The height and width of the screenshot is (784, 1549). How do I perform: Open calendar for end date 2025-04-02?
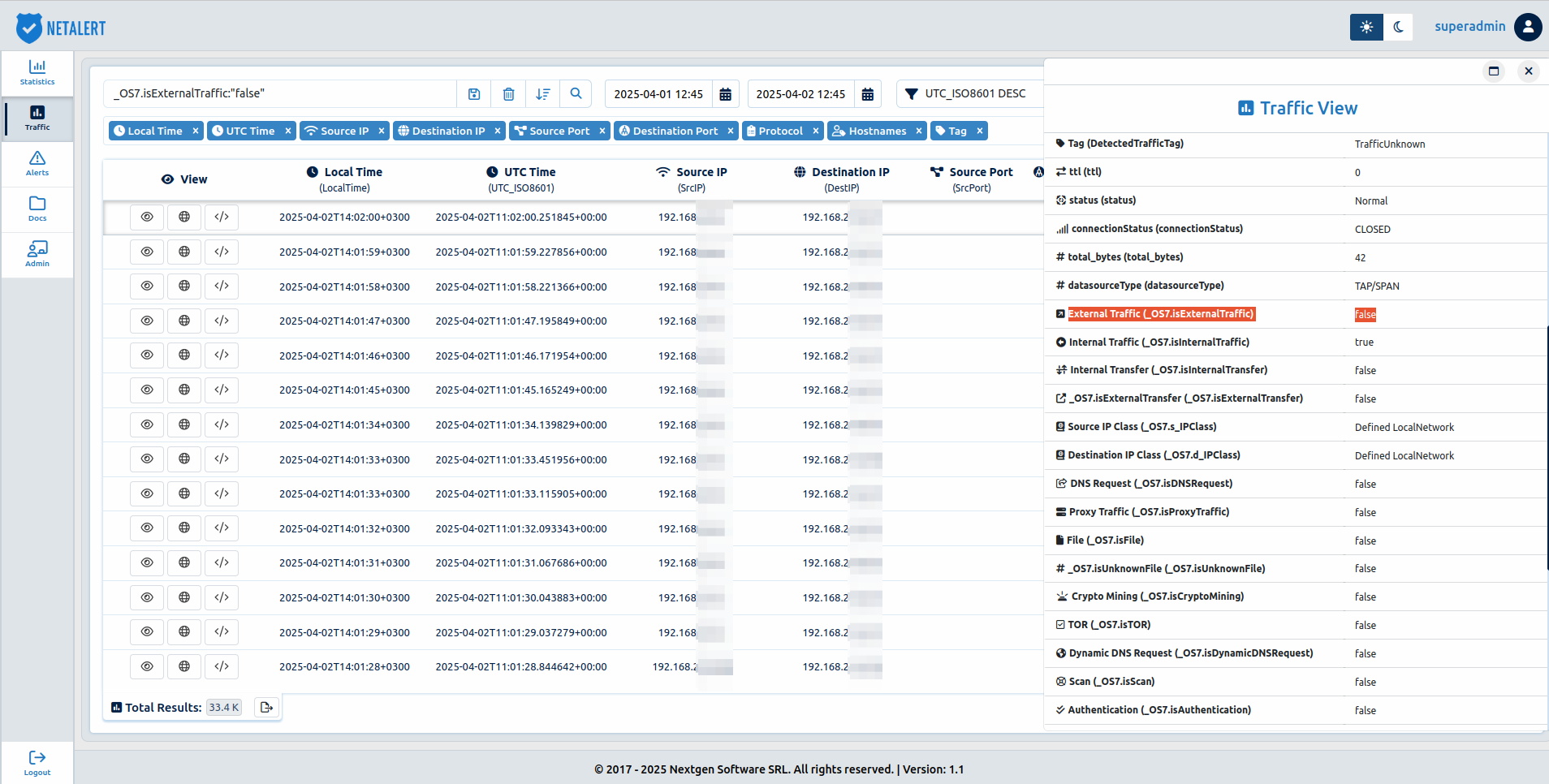pos(868,94)
